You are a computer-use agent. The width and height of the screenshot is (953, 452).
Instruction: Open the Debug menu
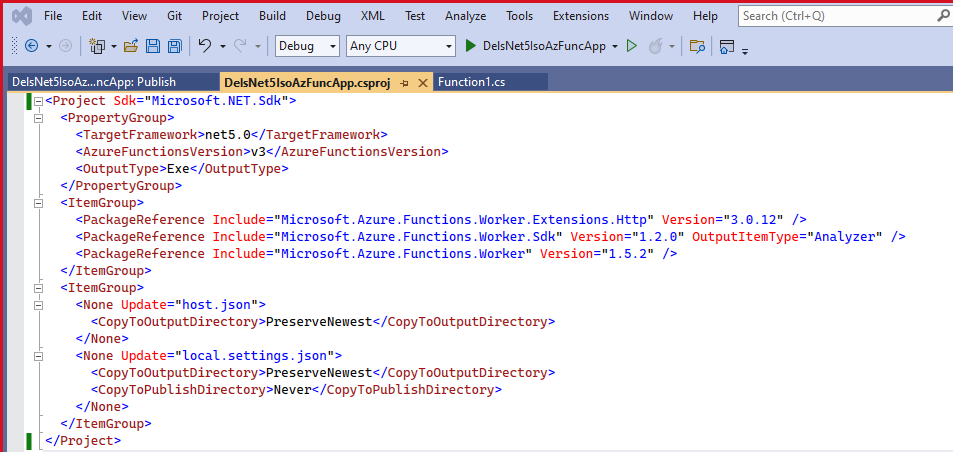click(x=323, y=16)
